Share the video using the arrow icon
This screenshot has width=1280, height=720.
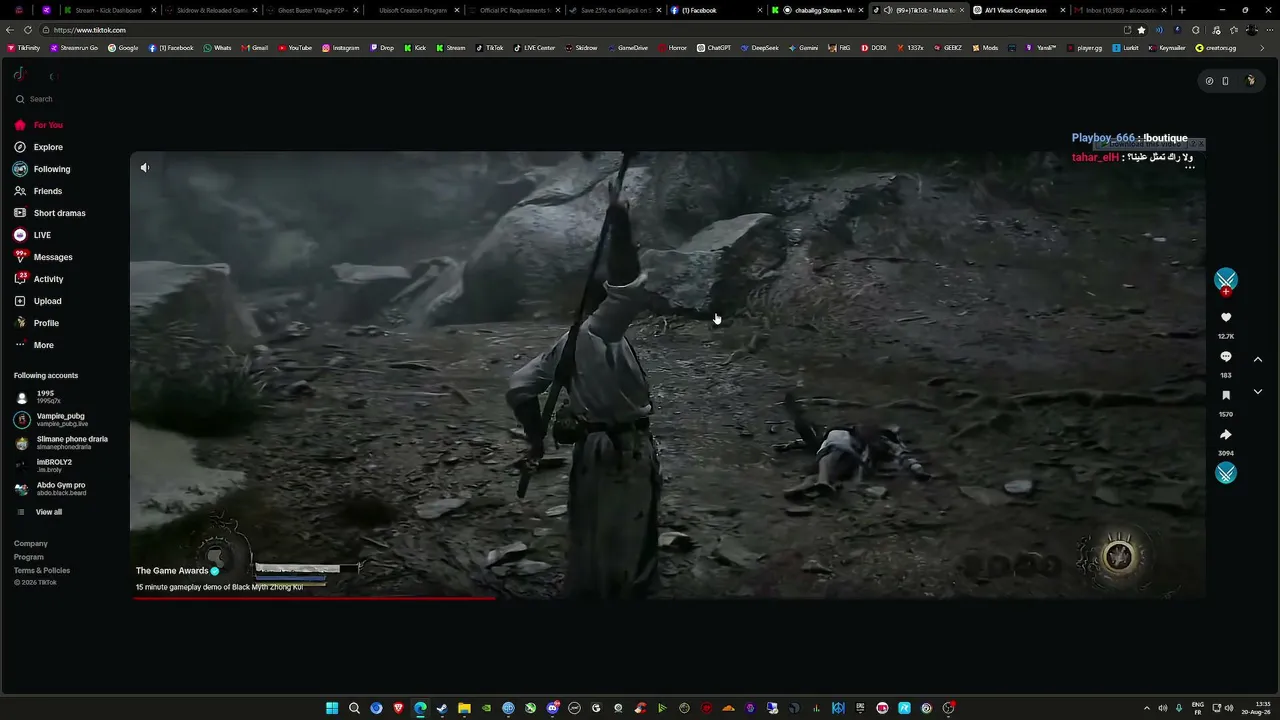(x=1226, y=435)
